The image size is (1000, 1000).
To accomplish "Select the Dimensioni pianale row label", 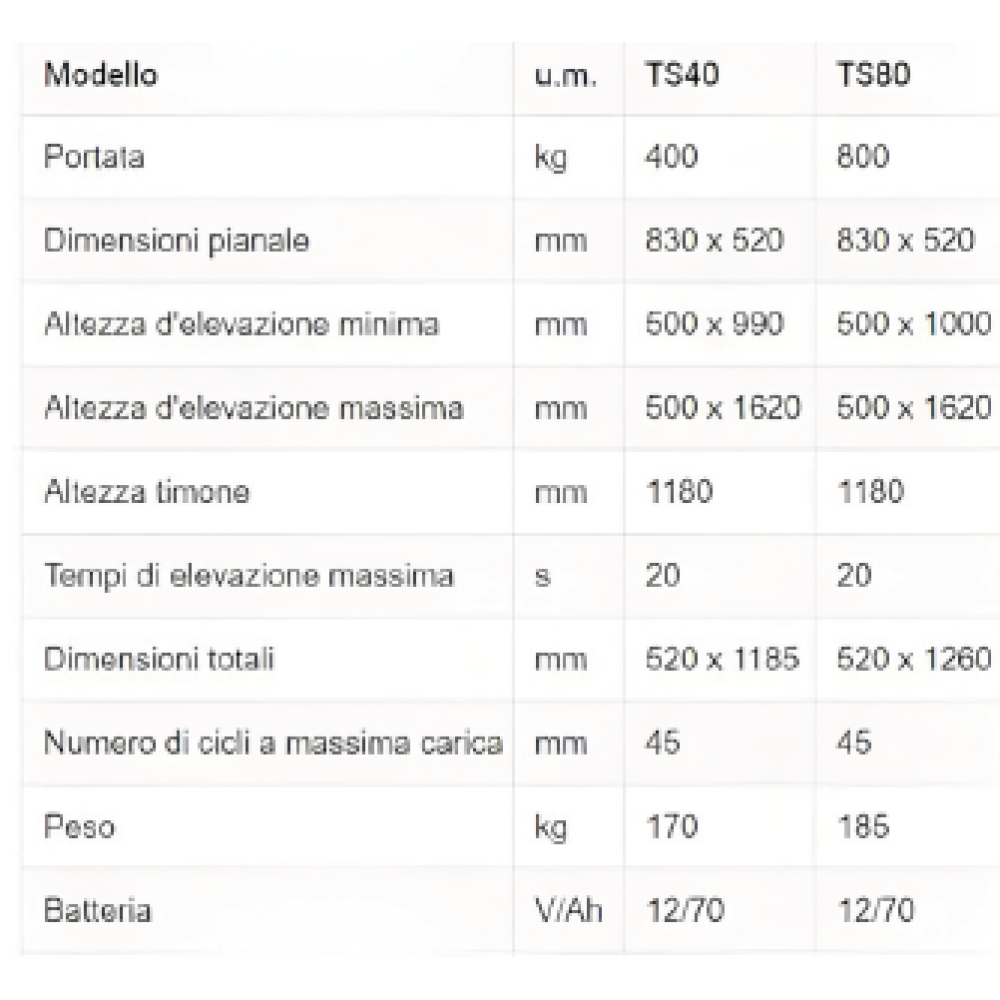I will [x=177, y=242].
